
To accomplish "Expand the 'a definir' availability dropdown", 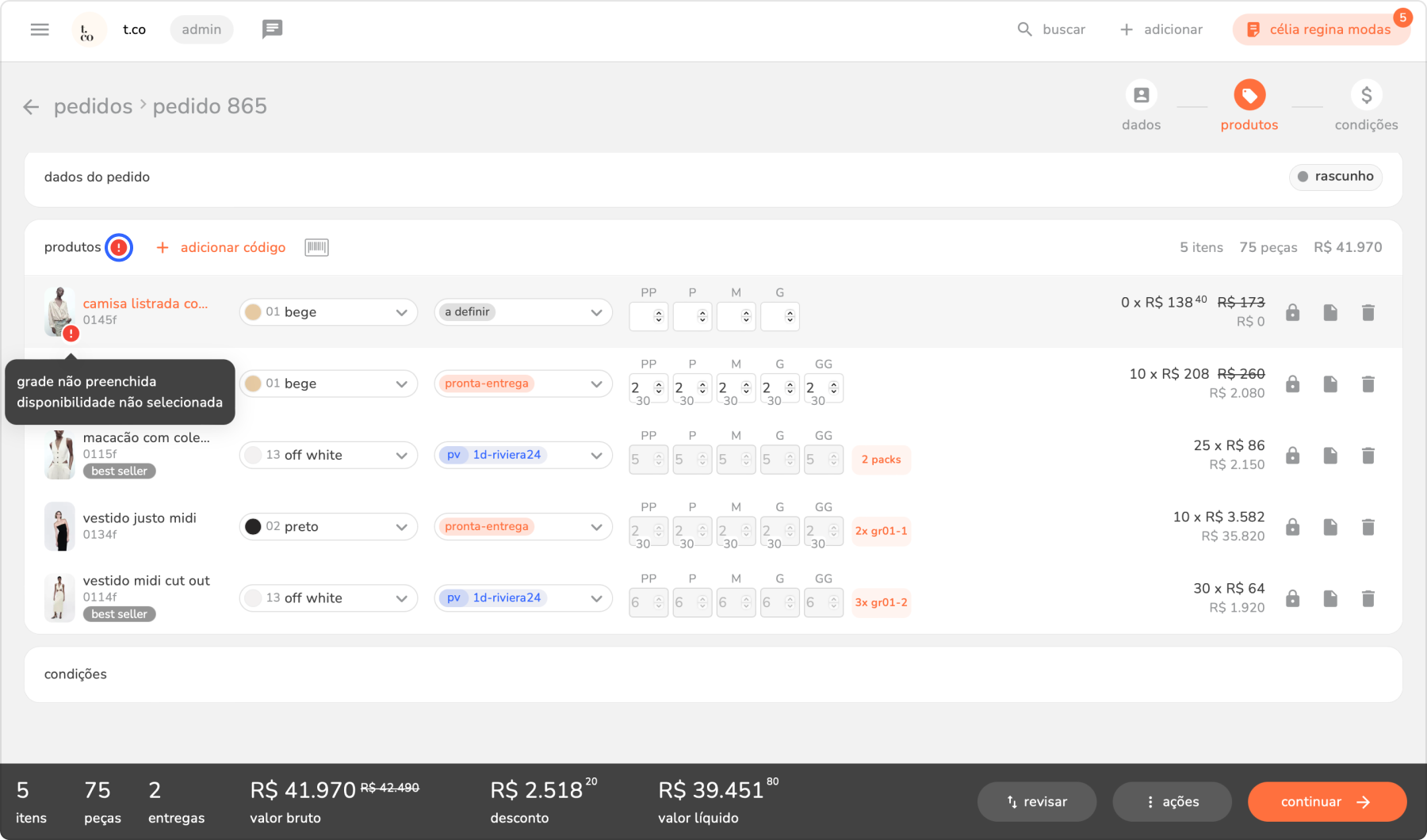I will [x=523, y=312].
